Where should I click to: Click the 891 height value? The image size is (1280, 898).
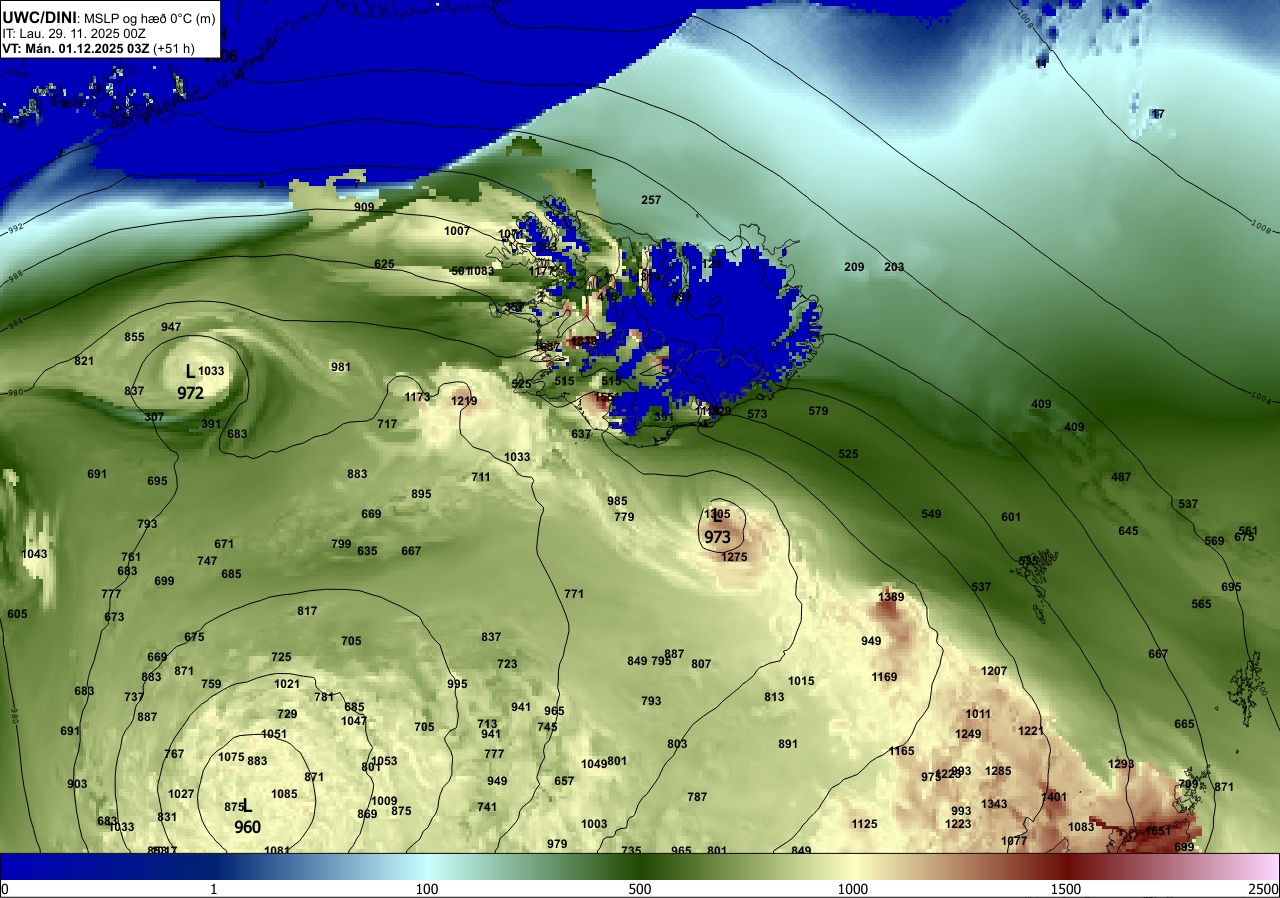(788, 744)
